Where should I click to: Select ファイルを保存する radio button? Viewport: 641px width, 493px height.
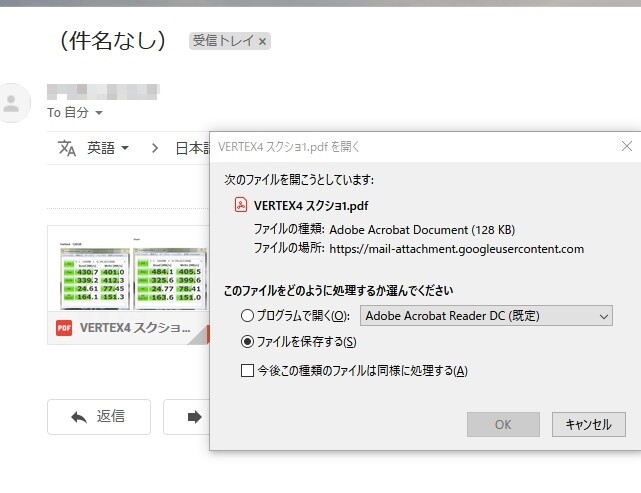(247, 341)
